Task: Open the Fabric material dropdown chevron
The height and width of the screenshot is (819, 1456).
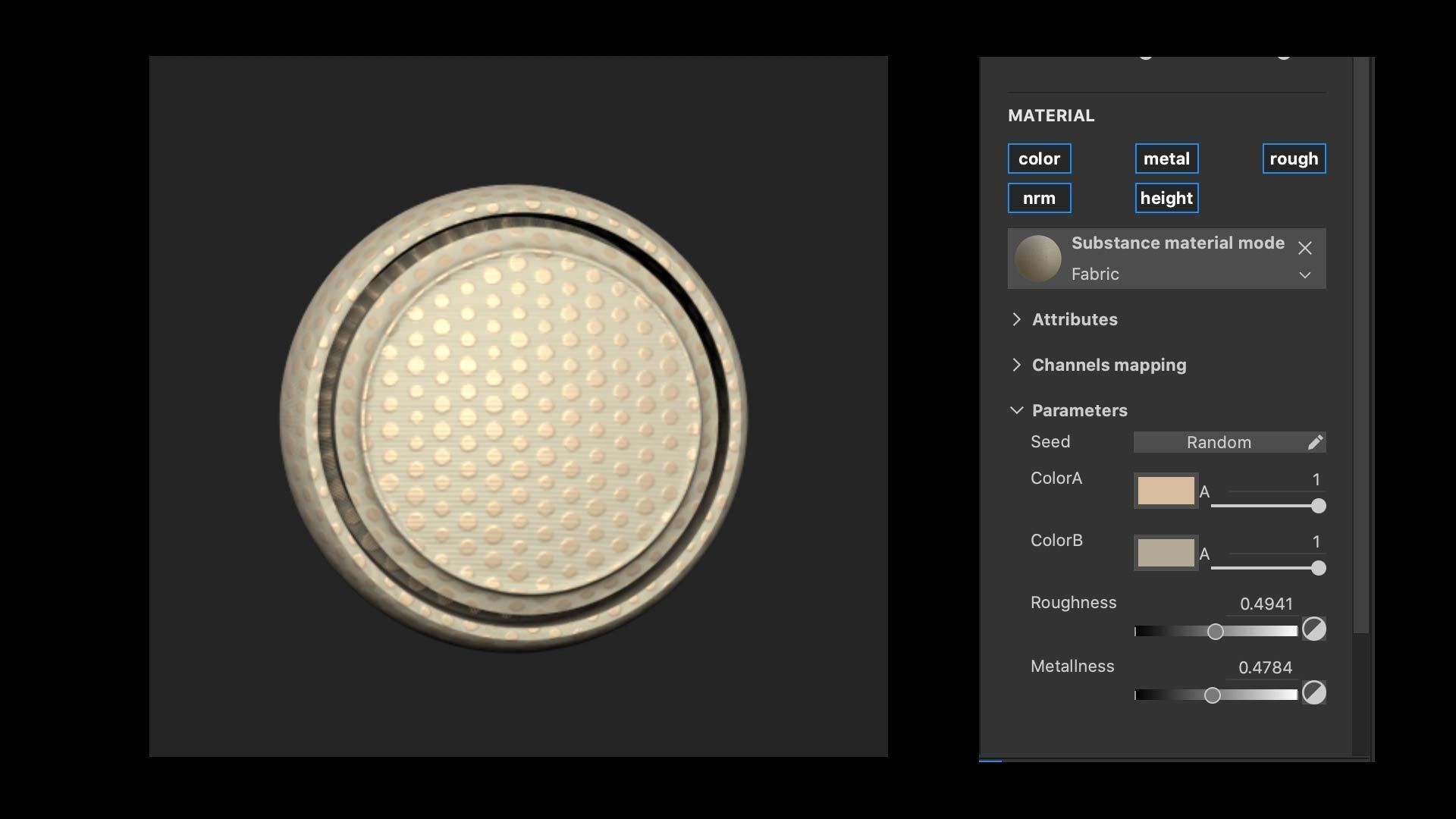Action: pos(1304,275)
